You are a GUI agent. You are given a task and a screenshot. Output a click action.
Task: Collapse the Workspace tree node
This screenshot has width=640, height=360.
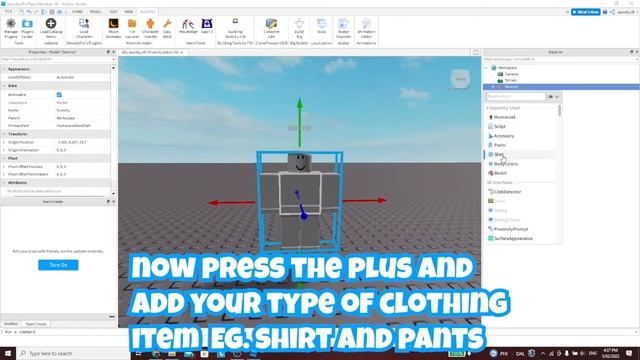[487, 68]
